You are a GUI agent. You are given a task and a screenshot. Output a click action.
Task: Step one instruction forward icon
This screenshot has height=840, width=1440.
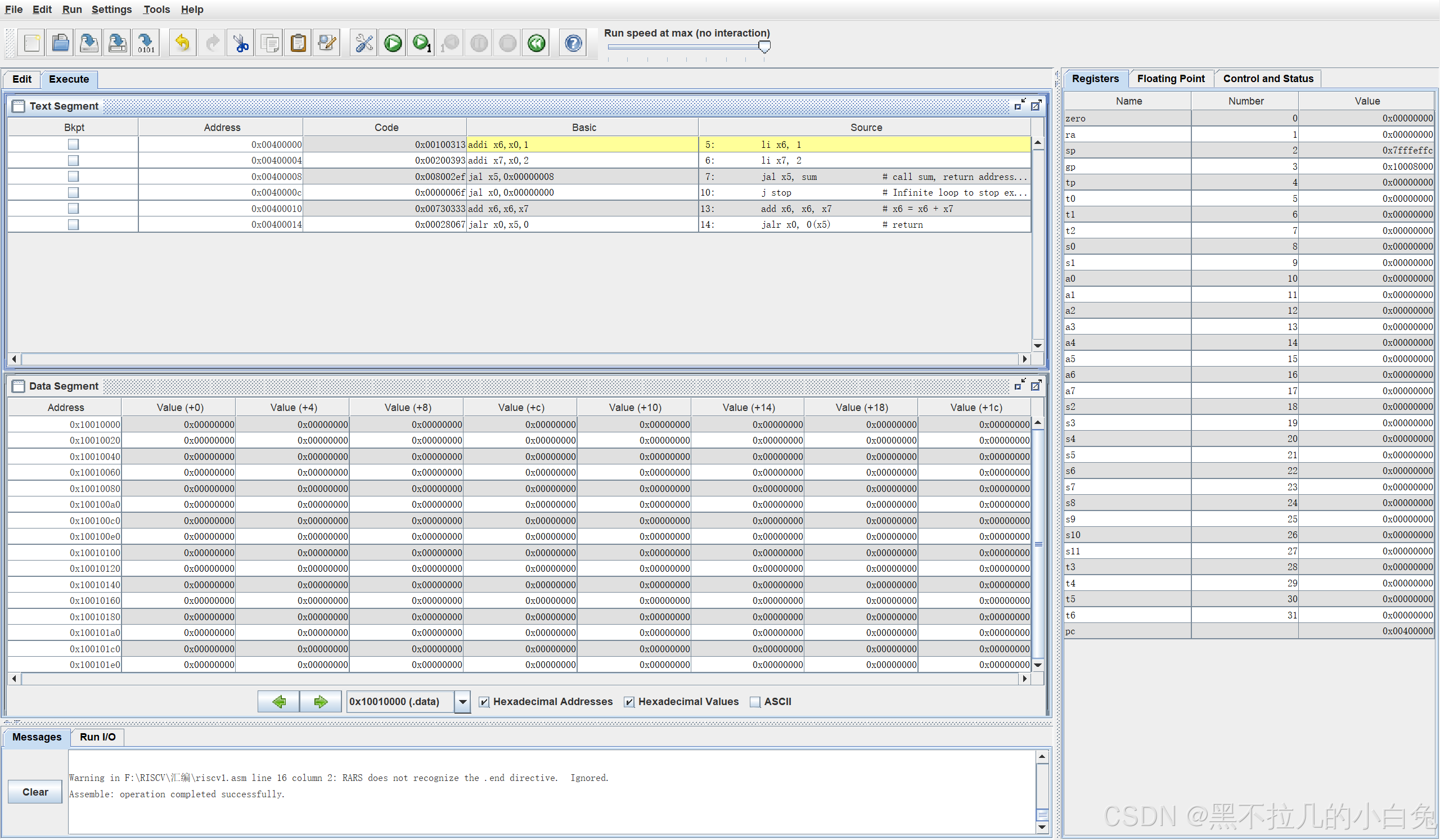[422, 43]
